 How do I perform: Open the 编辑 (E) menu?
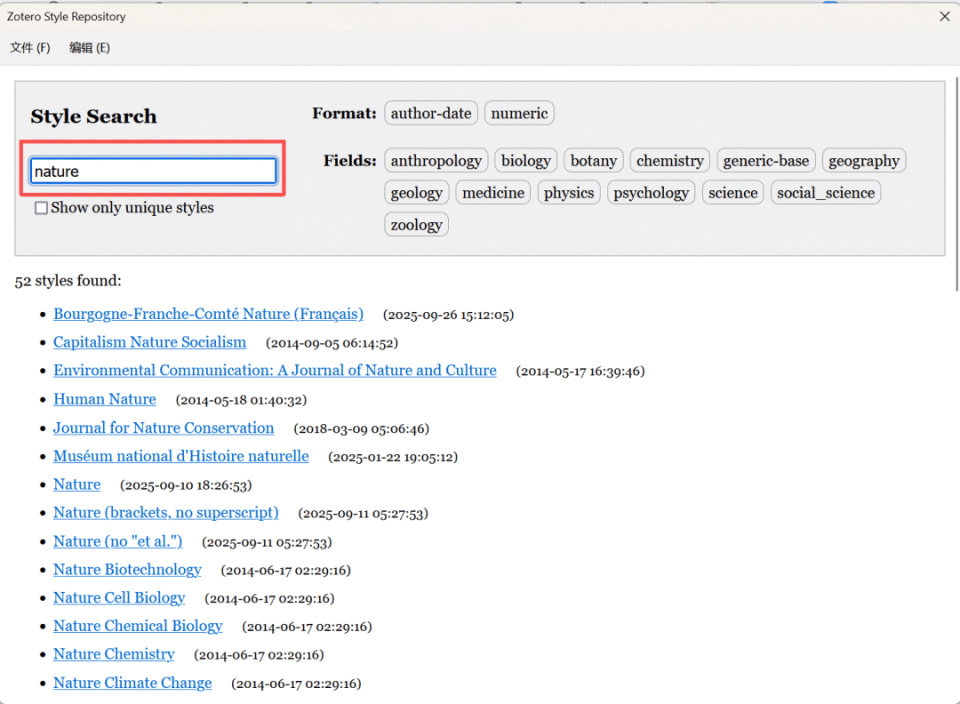point(89,48)
